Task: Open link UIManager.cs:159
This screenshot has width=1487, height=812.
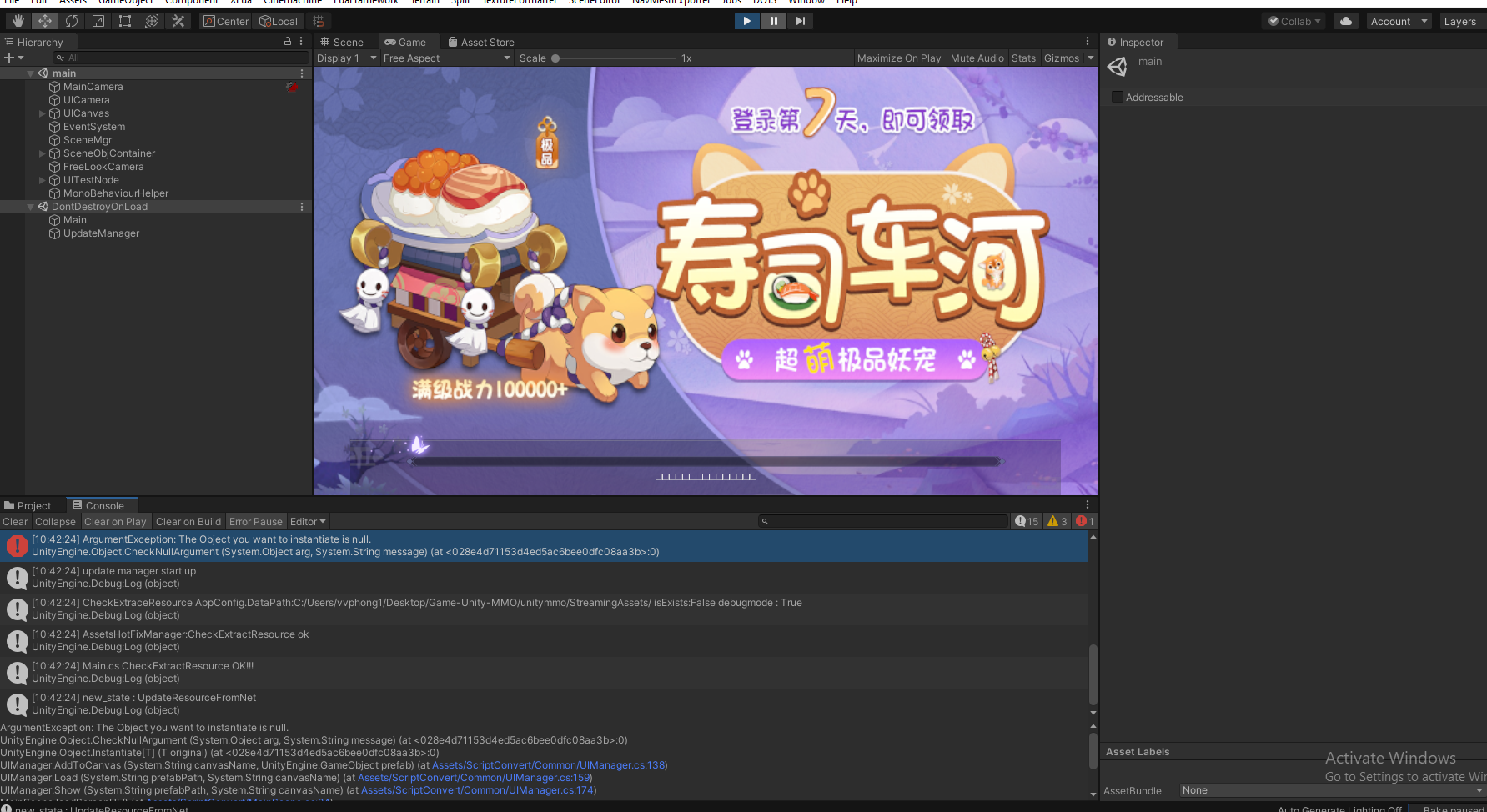Action: tap(474, 777)
